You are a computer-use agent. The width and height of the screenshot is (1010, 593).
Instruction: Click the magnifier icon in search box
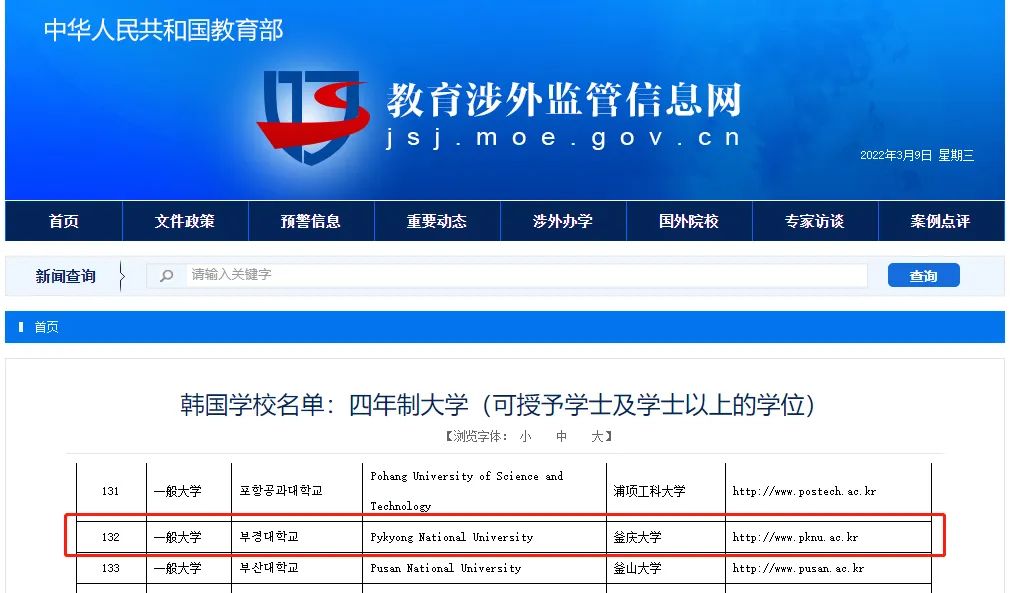pyautogui.click(x=167, y=275)
